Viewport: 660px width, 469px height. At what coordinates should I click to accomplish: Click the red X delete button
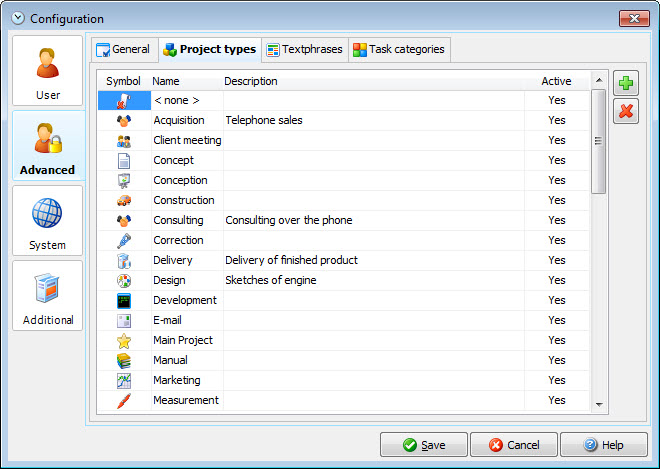(x=625, y=111)
